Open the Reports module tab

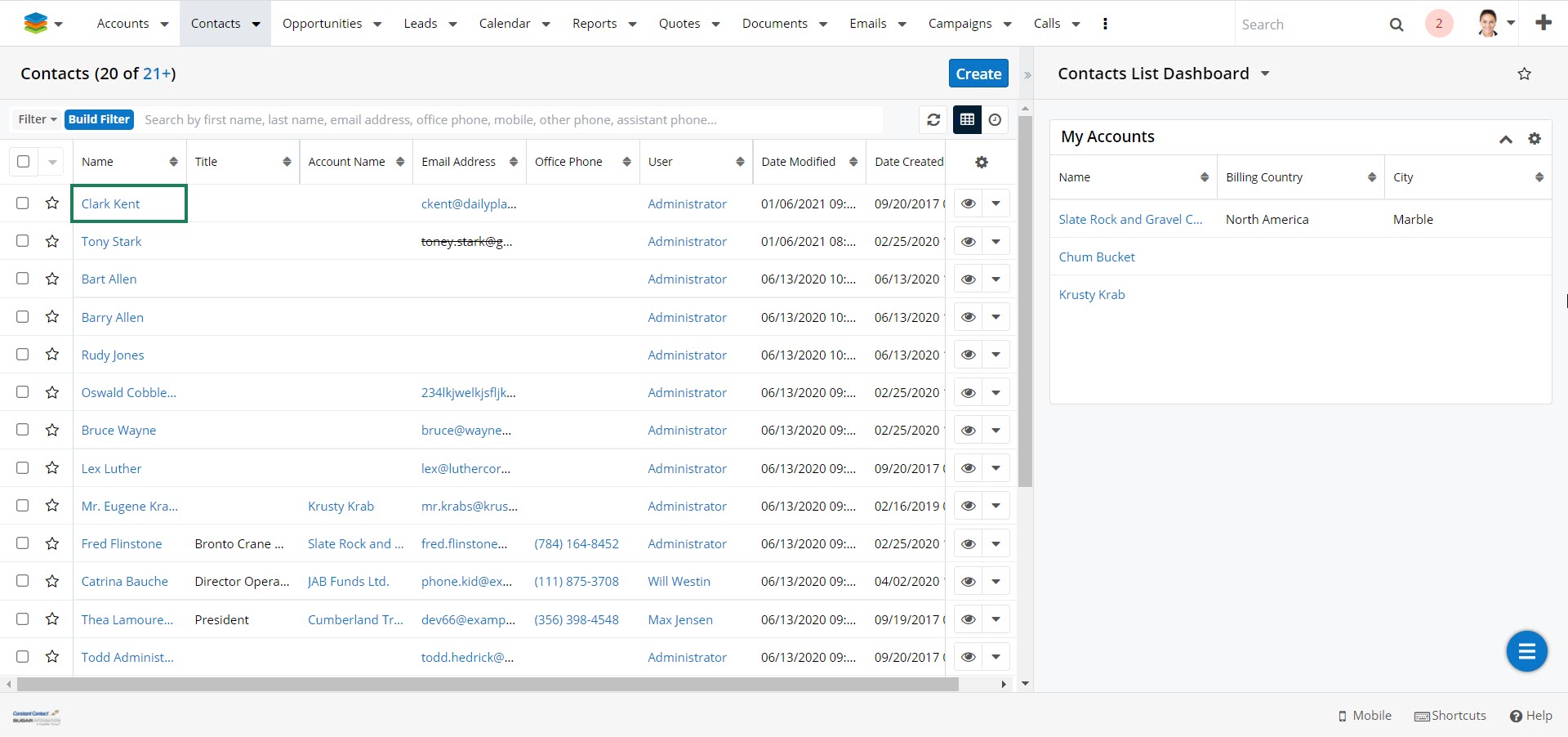pyautogui.click(x=595, y=24)
